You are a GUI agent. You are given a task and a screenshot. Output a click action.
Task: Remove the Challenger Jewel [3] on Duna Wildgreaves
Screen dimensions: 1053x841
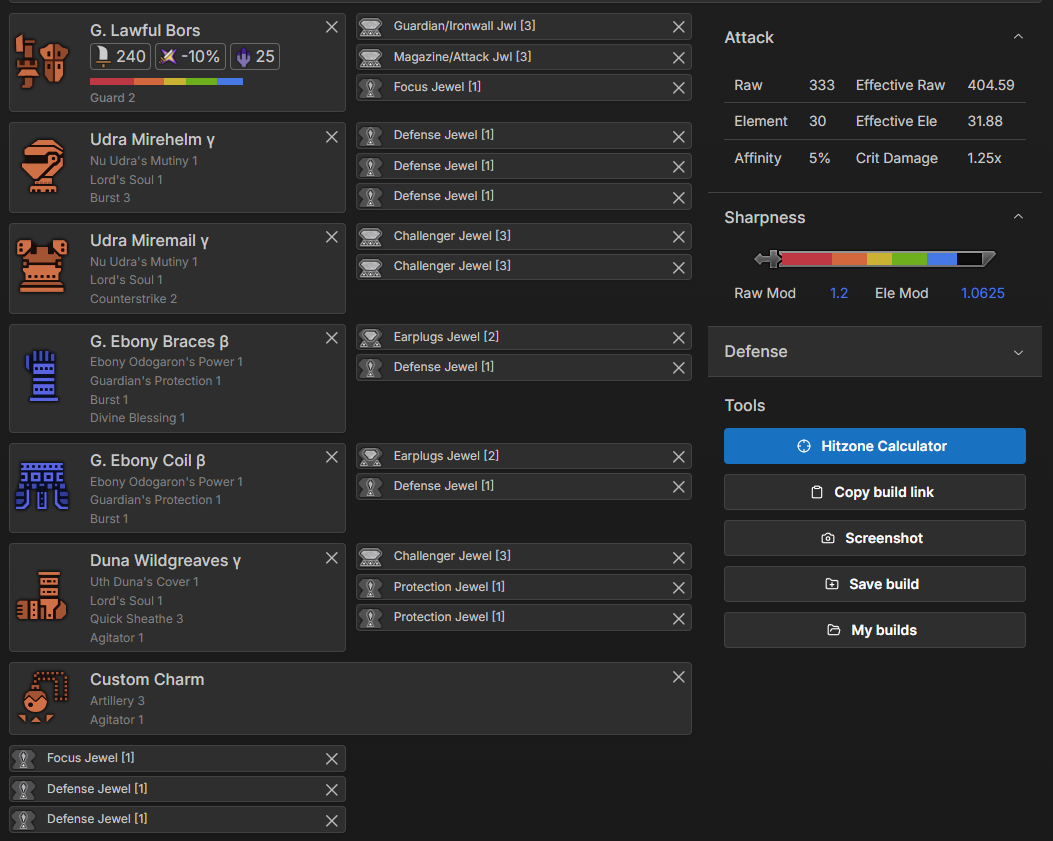click(x=679, y=558)
